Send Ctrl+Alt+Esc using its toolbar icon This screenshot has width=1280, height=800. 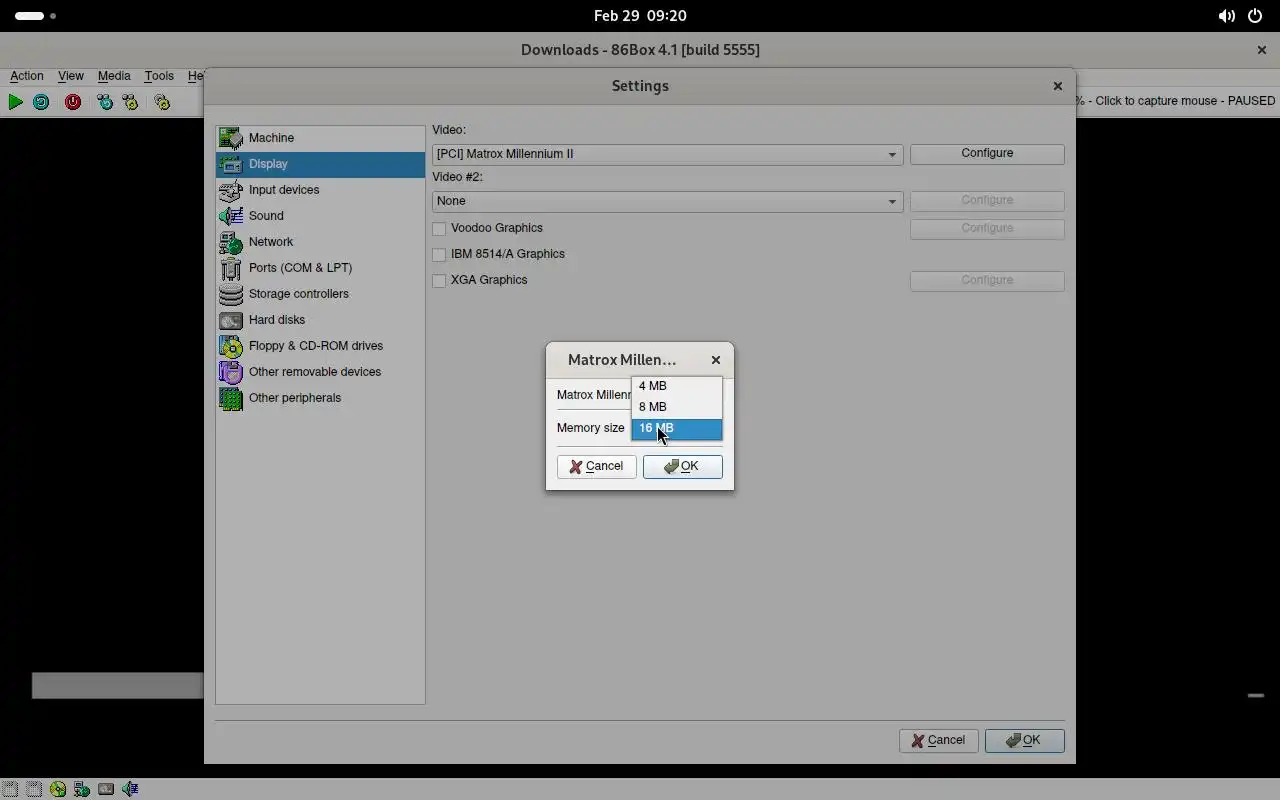coord(130,102)
